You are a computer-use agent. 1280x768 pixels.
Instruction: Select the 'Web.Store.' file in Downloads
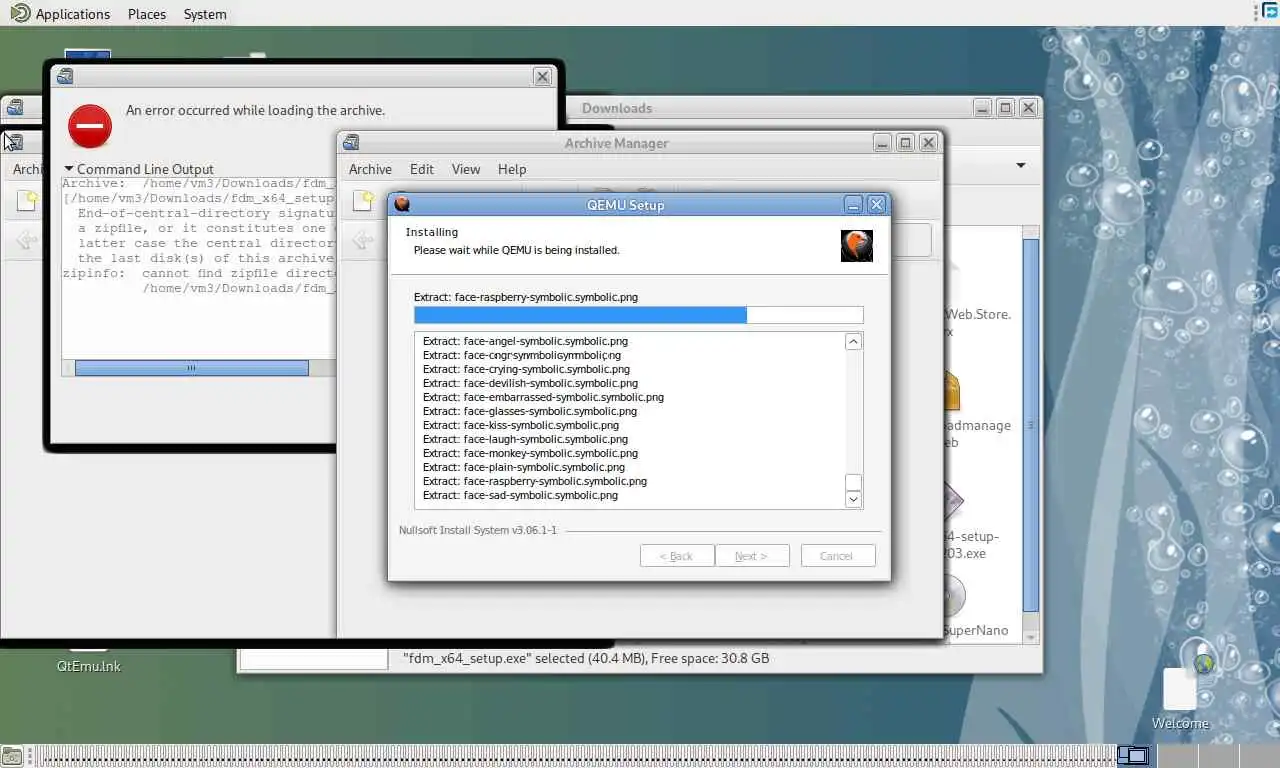pyautogui.click(x=978, y=314)
